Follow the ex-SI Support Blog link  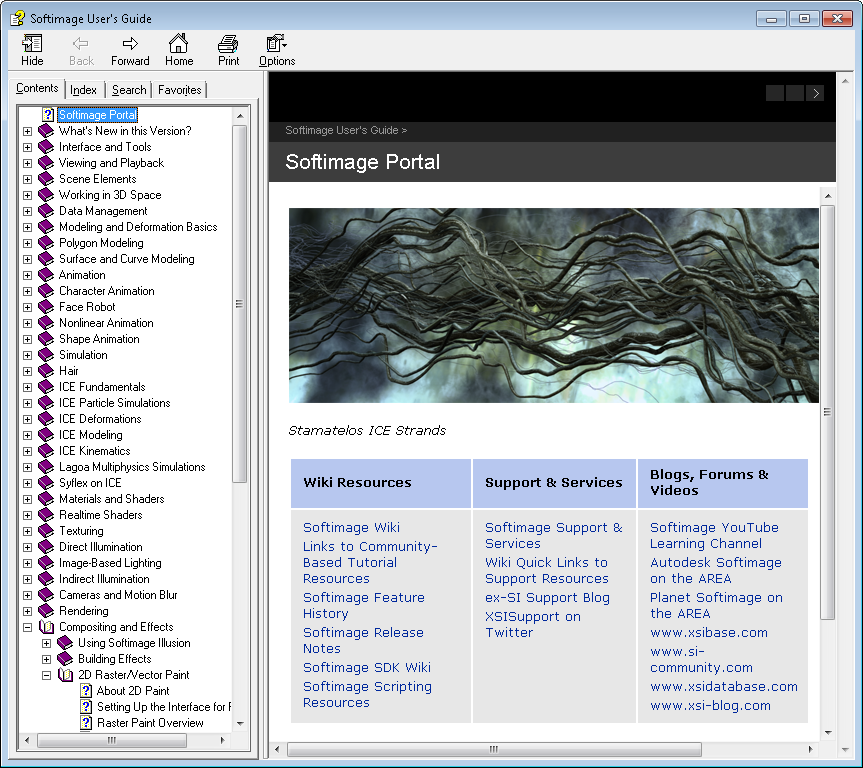tap(547, 597)
